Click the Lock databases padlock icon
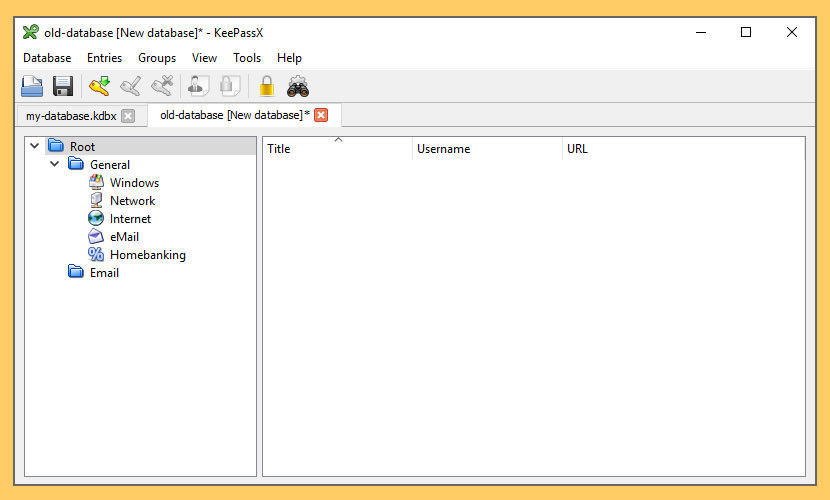The height and width of the screenshot is (500, 830). tap(267, 86)
